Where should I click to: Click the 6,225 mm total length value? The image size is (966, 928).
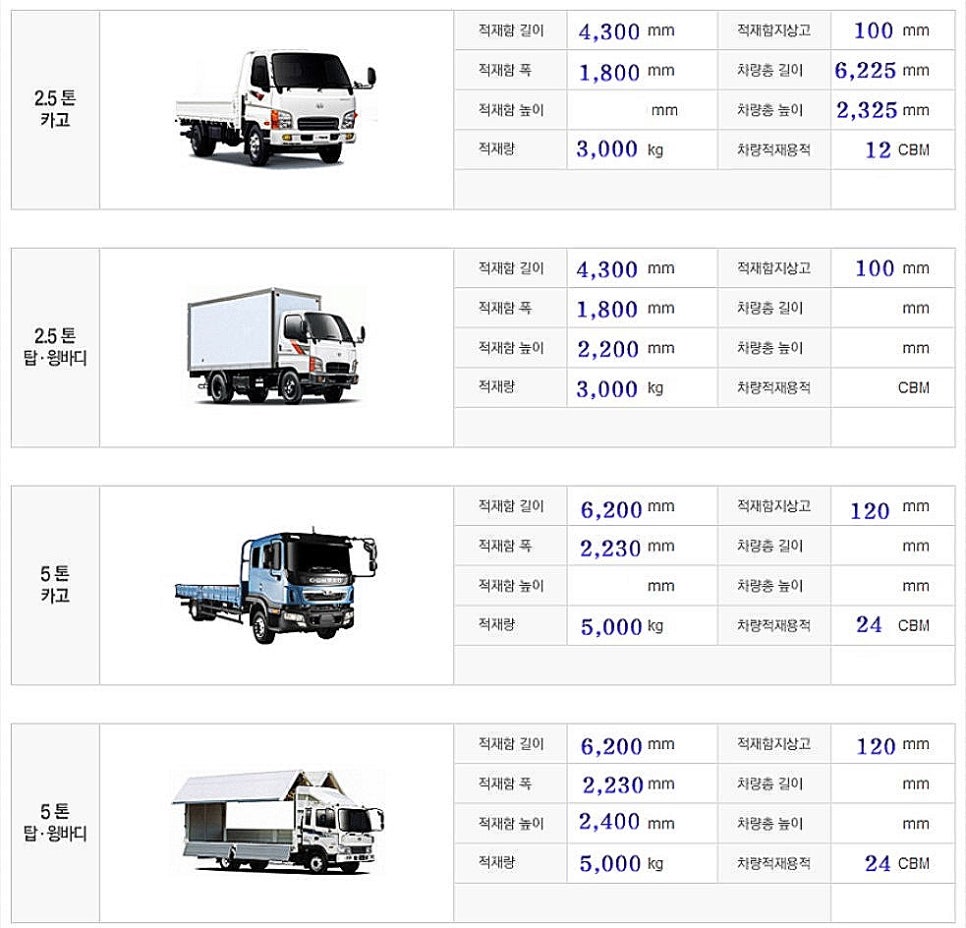(x=882, y=70)
